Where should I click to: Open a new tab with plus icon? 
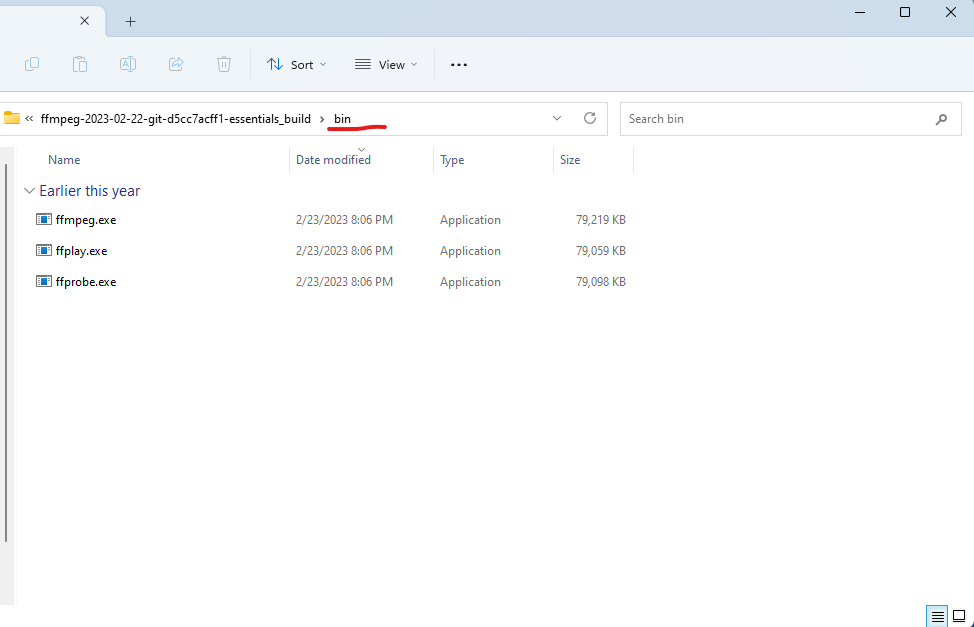coord(130,21)
